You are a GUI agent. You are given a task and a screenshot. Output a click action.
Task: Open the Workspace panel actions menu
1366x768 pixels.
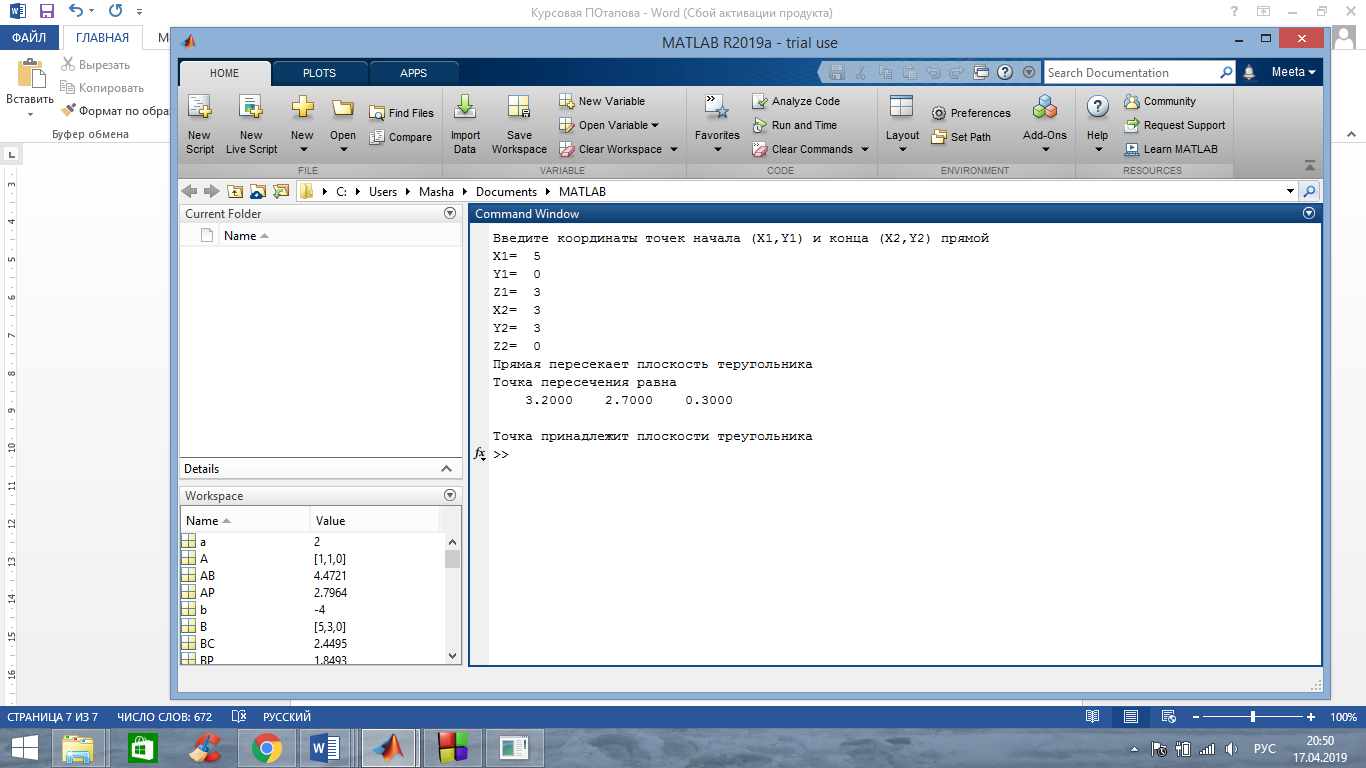[x=450, y=495]
